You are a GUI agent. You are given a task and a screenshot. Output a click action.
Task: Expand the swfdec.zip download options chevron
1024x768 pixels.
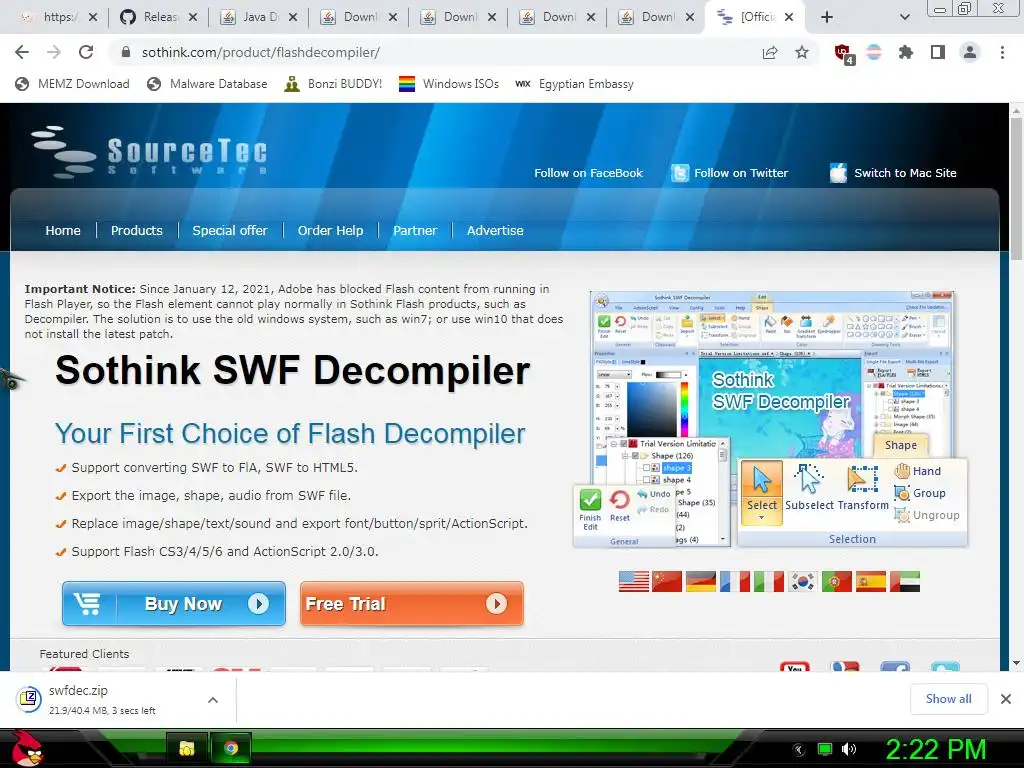[x=212, y=699]
